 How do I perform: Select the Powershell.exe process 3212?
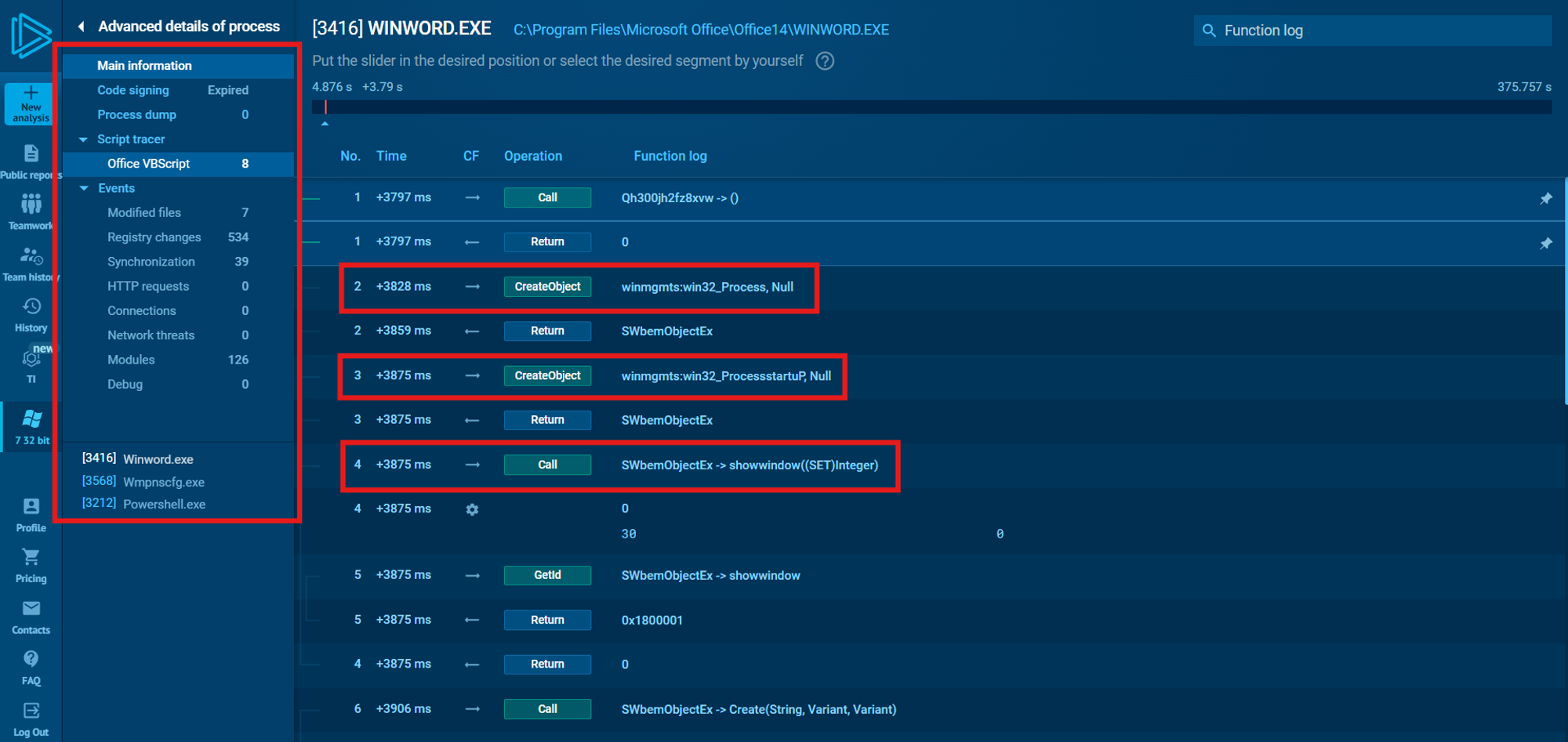tap(163, 505)
